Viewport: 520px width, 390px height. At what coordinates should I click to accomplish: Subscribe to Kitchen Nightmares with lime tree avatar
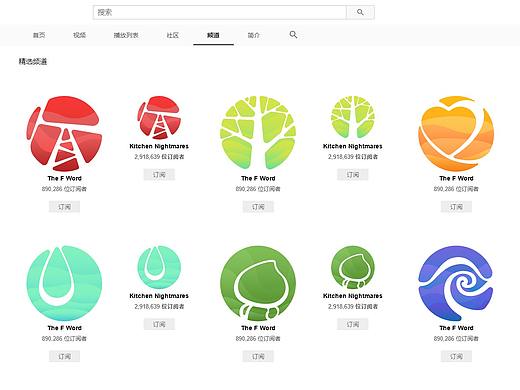353,174
